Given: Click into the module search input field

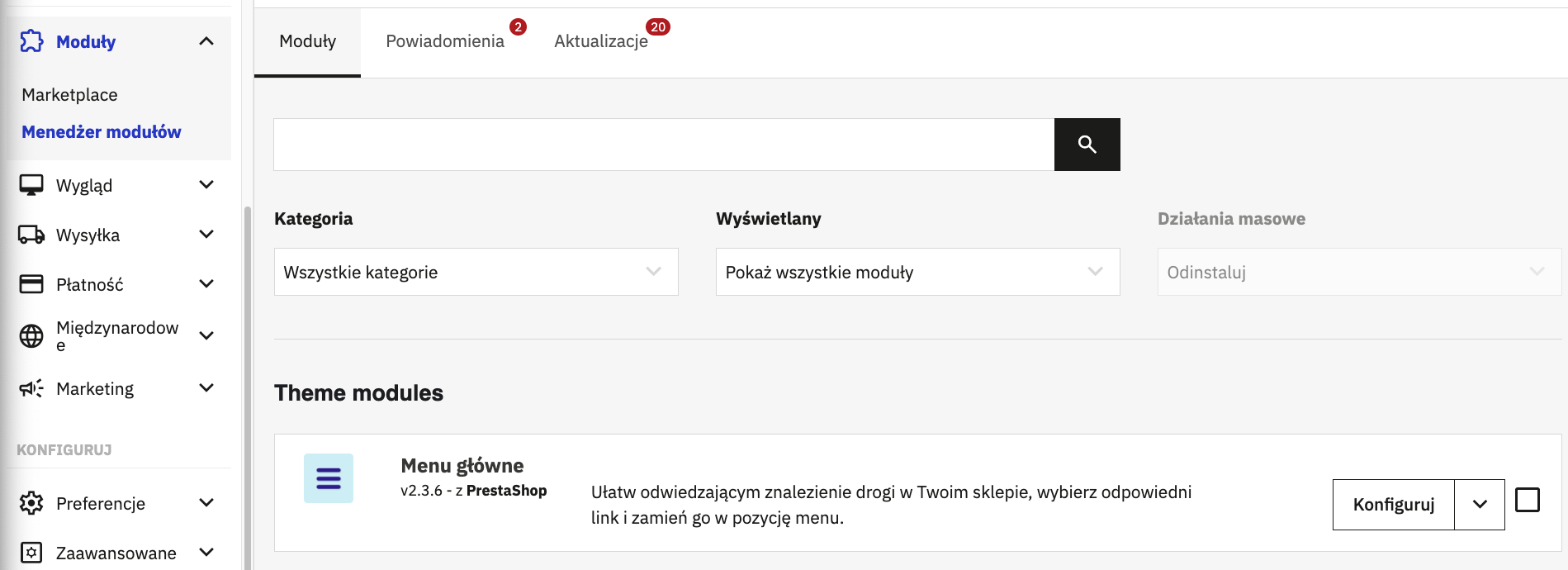Looking at the screenshot, I should [x=664, y=145].
